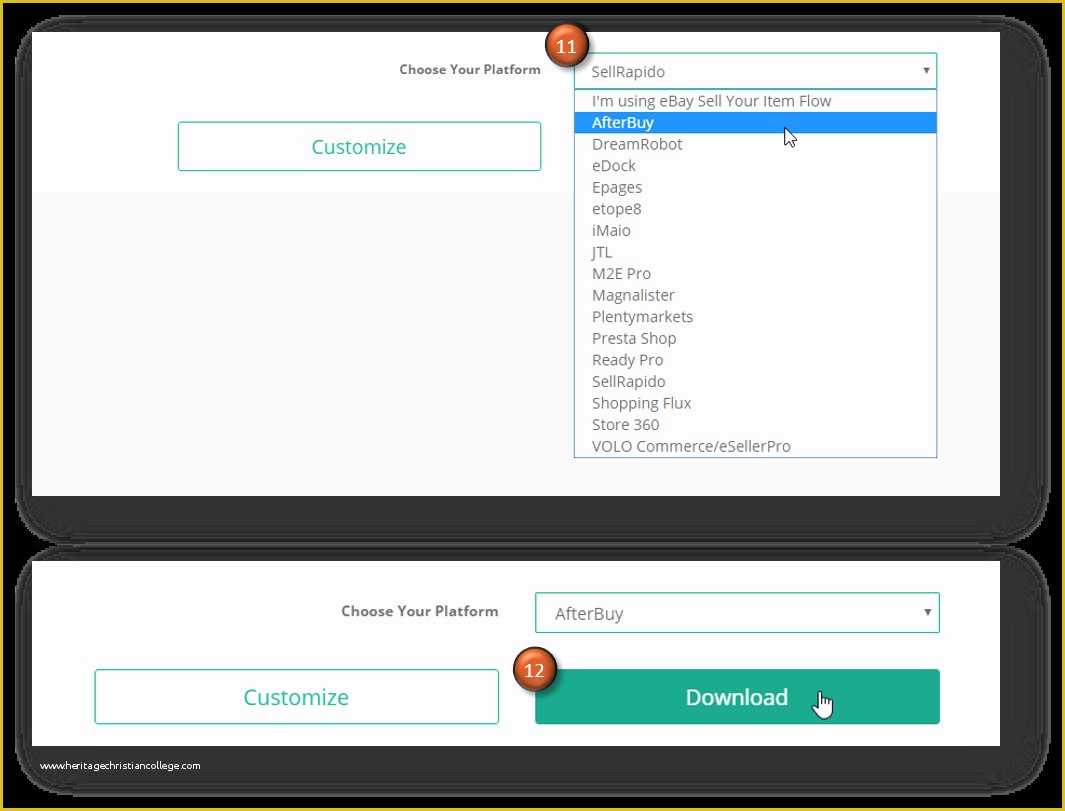Select Ready Pro platform
This screenshot has width=1065, height=811.
point(755,360)
